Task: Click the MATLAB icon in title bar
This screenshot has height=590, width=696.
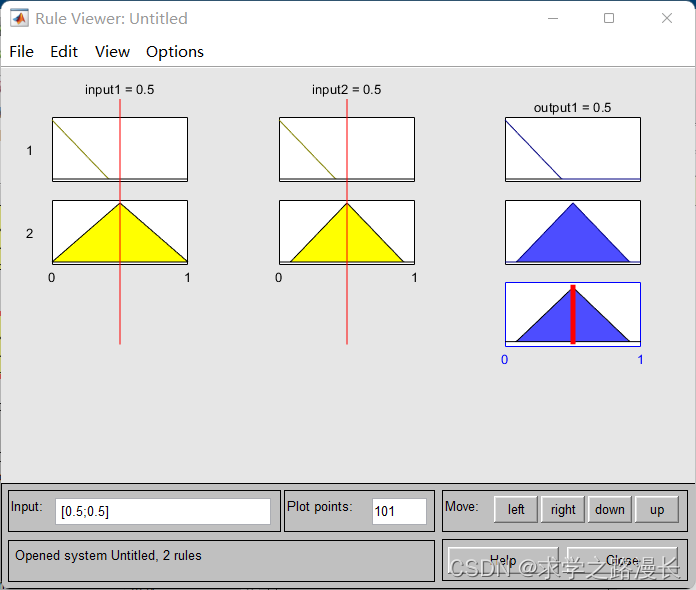Action: pyautogui.click(x=19, y=18)
